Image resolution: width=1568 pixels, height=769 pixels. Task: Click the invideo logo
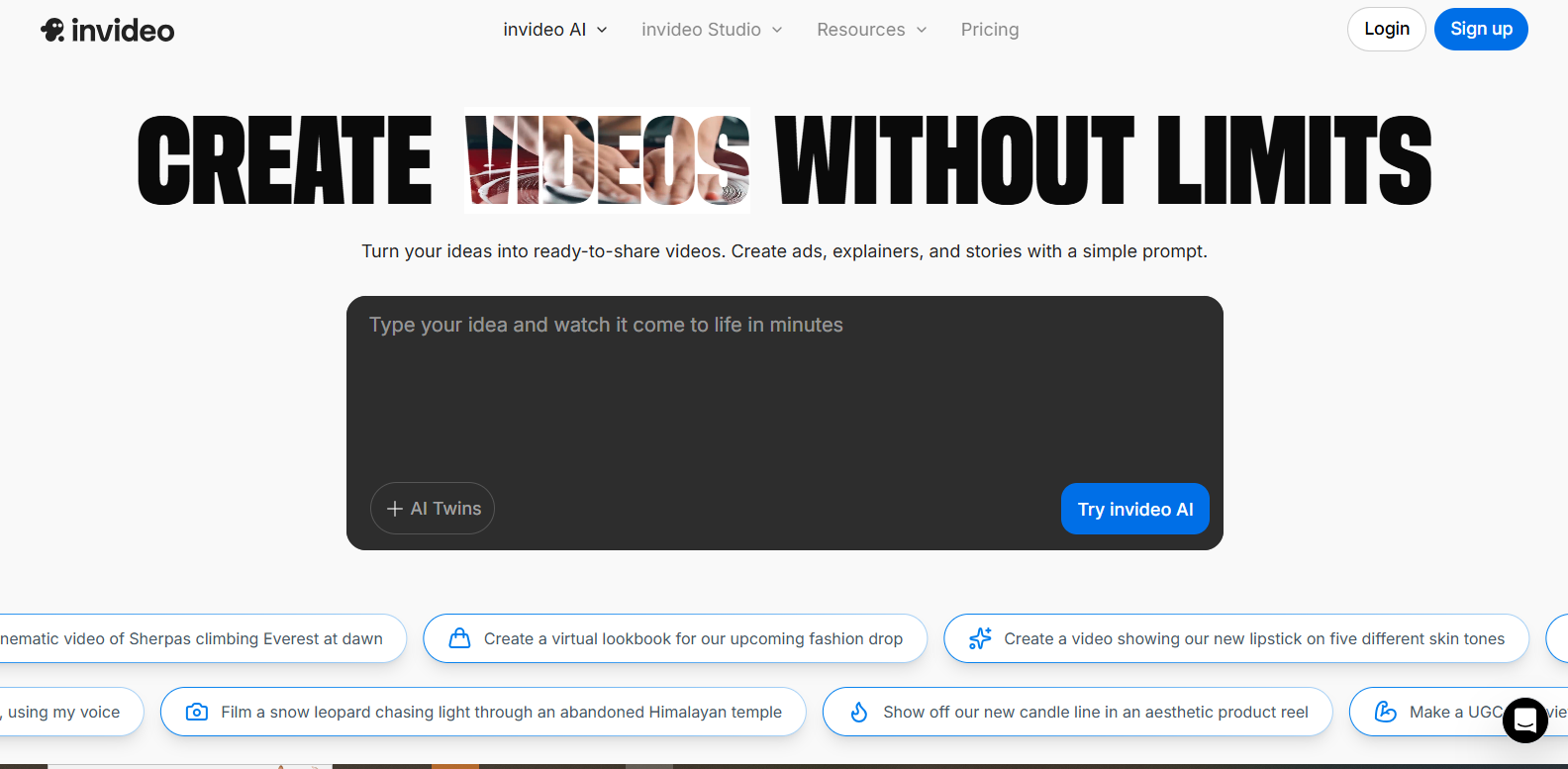coord(107,30)
